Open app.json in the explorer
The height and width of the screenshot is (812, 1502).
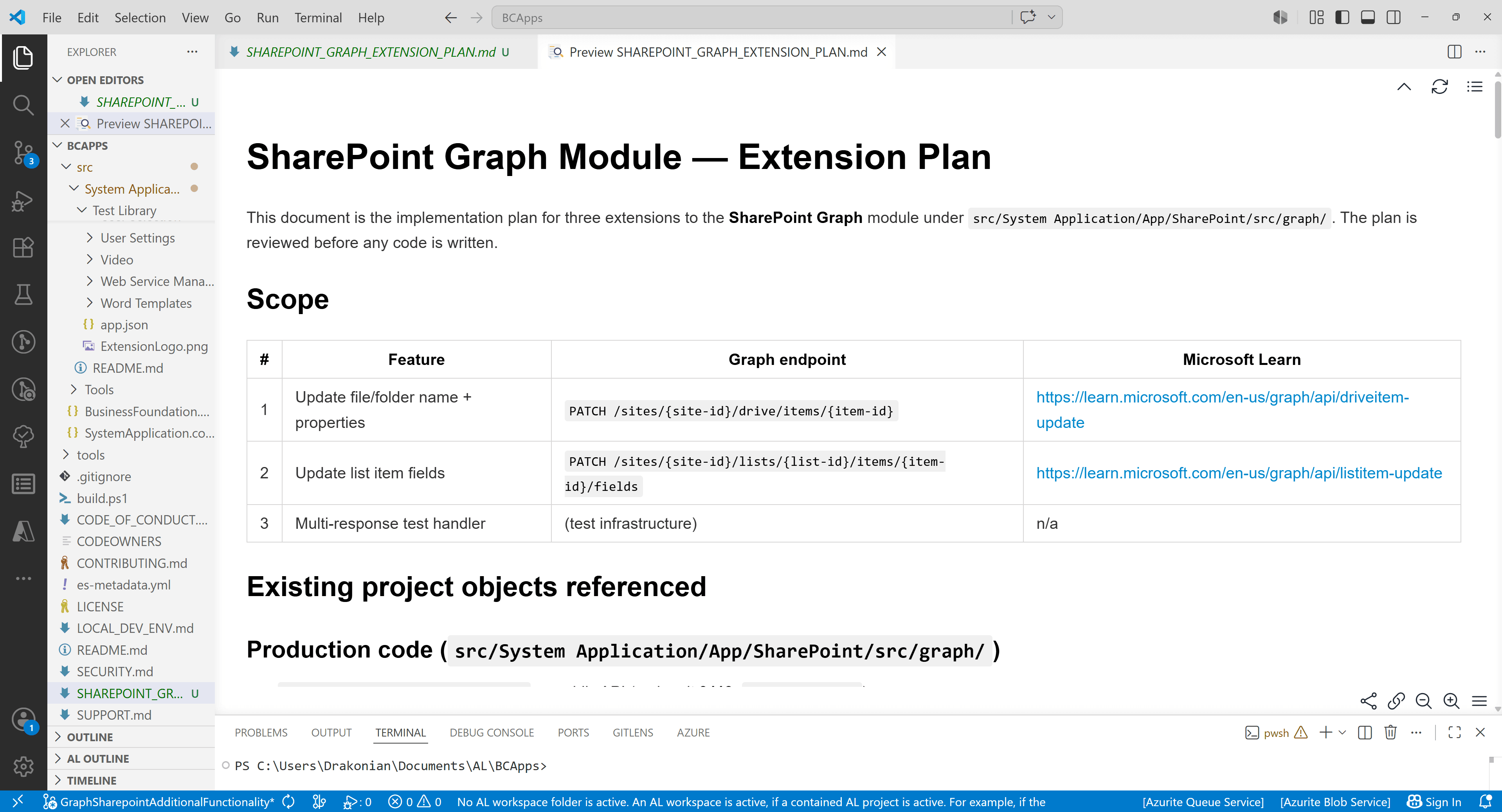coord(124,325)
